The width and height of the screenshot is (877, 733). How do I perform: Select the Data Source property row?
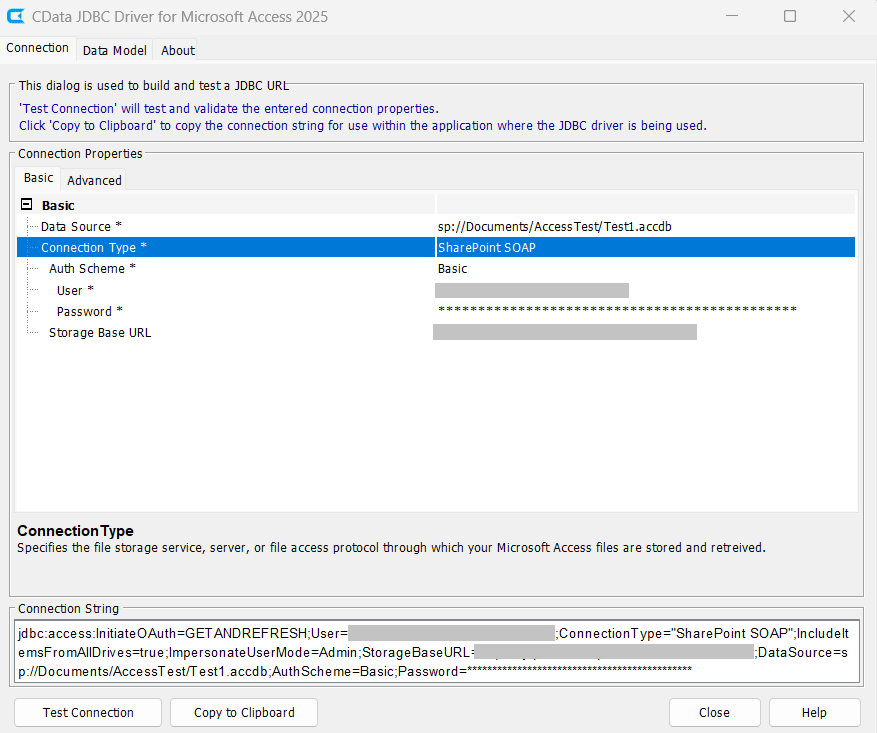[81, 227]
